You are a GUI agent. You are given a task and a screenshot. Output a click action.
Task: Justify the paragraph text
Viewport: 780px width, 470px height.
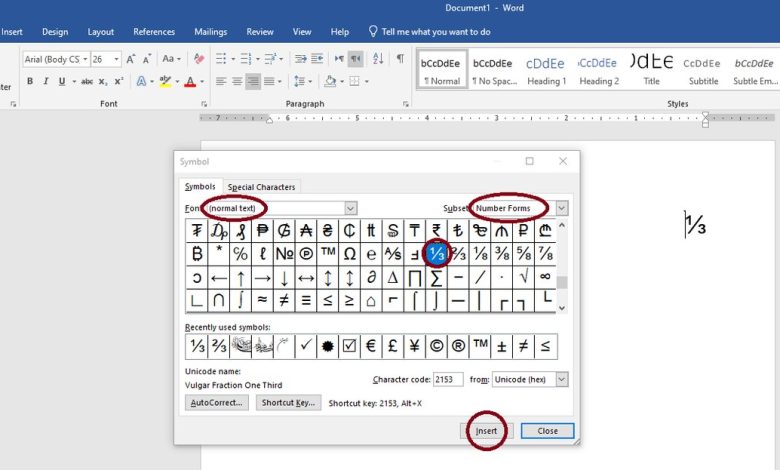(269, 81)
